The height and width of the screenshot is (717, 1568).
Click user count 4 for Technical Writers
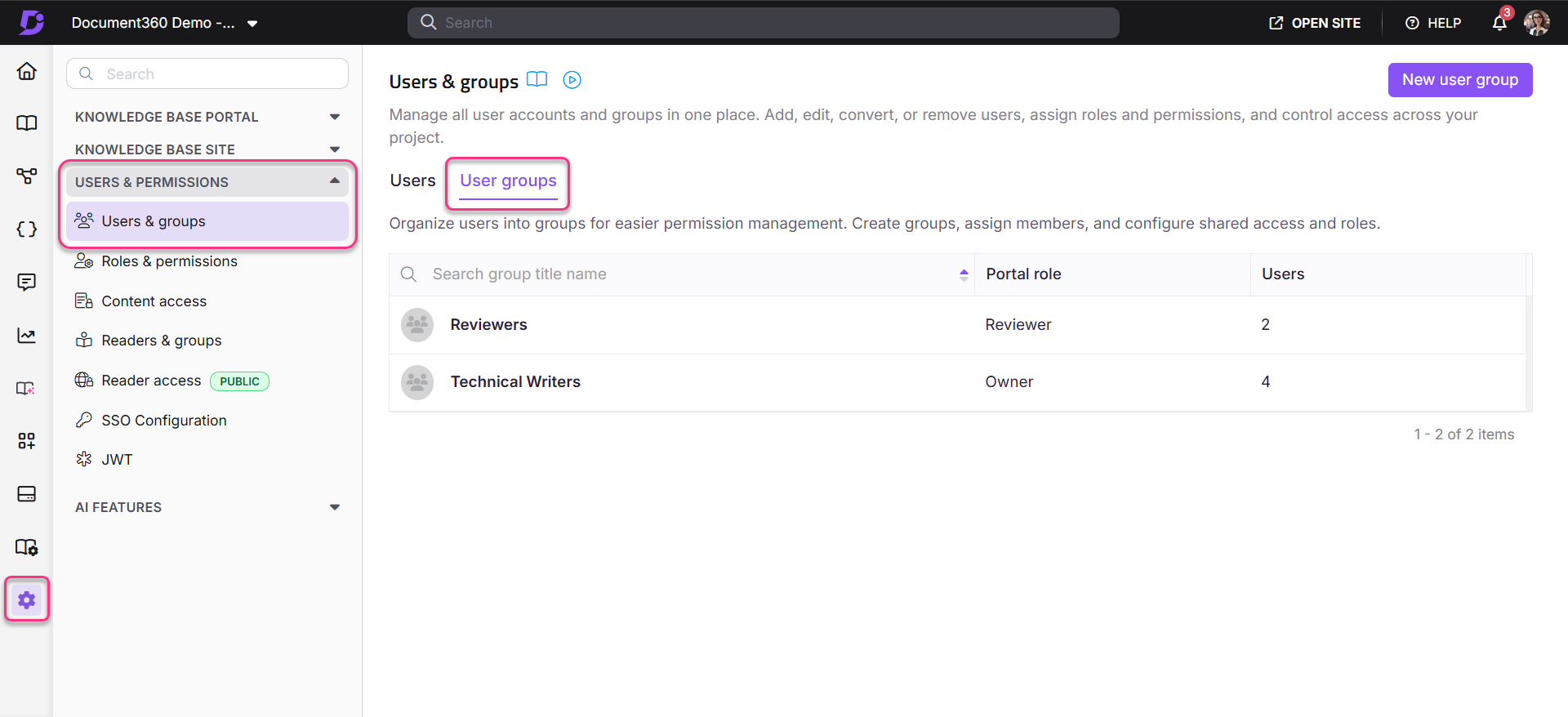tap(1266, 382)
